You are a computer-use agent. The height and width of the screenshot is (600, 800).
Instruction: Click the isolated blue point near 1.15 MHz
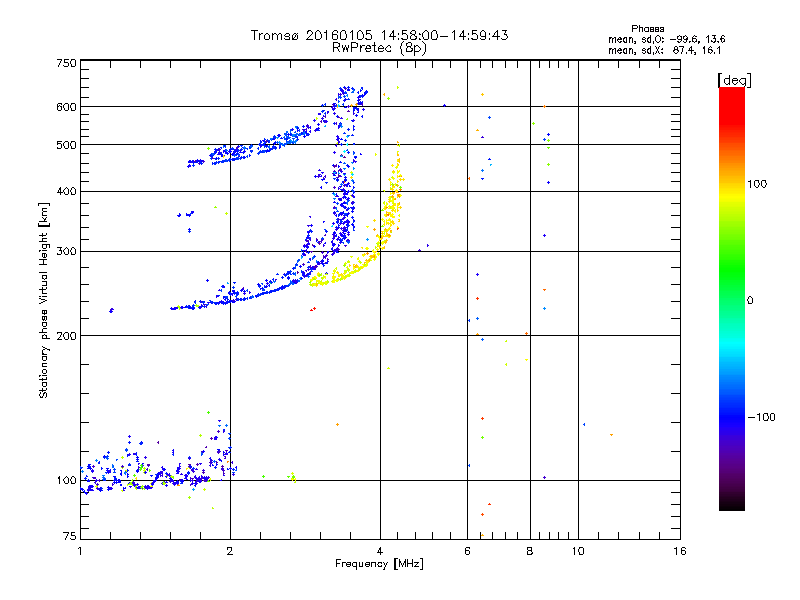(x=111, y=310)
